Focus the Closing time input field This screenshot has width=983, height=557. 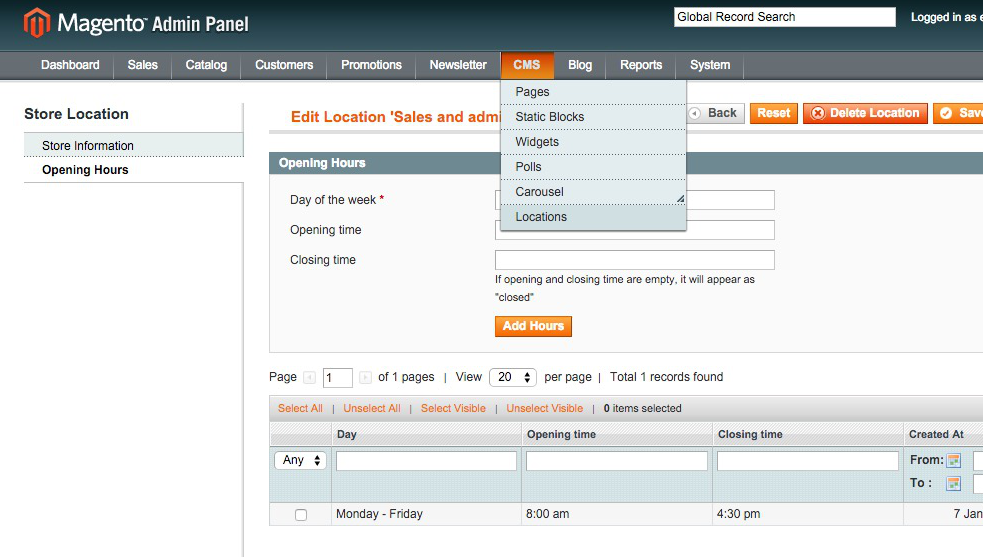click(634, 260)
